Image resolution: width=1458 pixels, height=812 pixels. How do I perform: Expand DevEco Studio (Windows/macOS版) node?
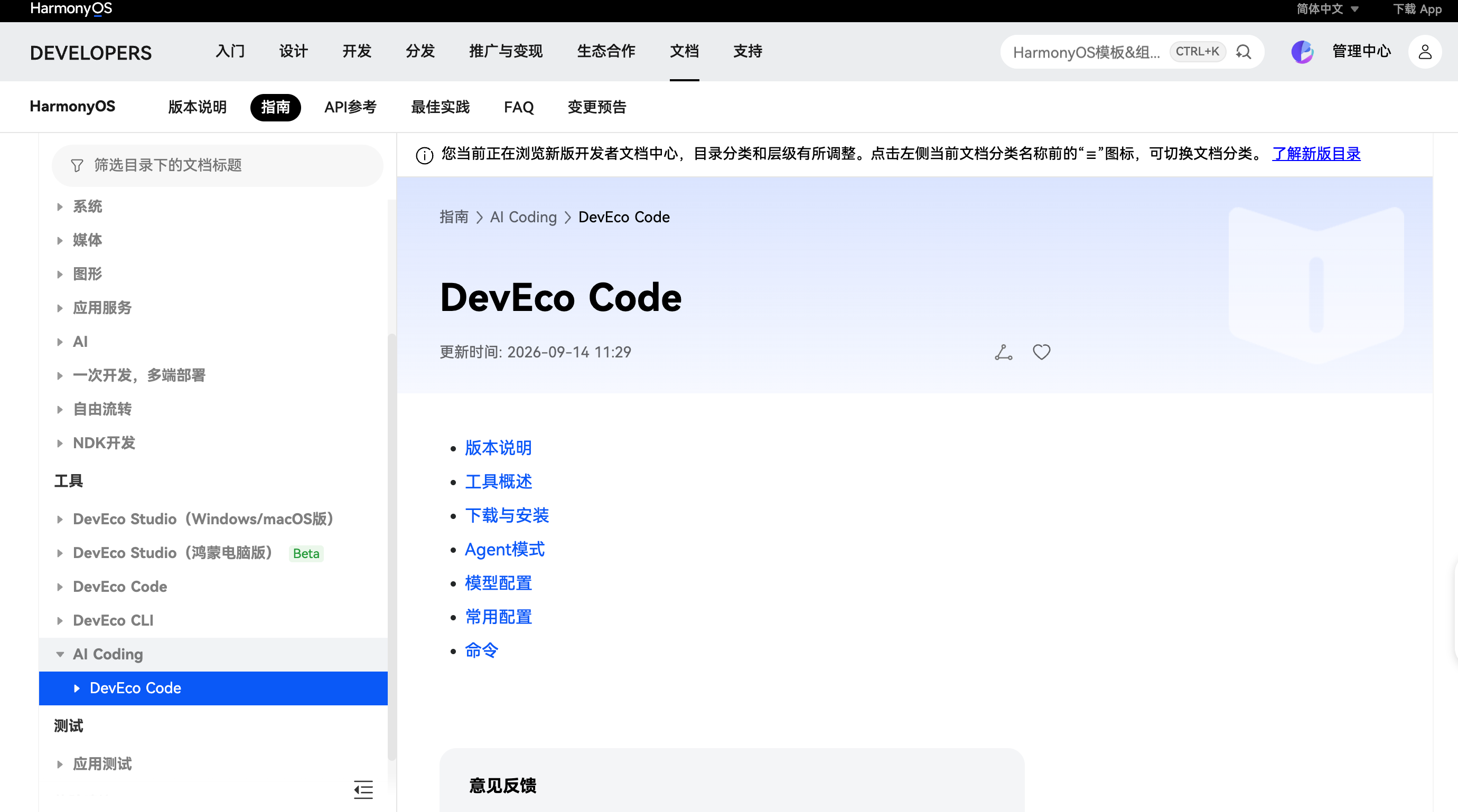click(59, 519)
